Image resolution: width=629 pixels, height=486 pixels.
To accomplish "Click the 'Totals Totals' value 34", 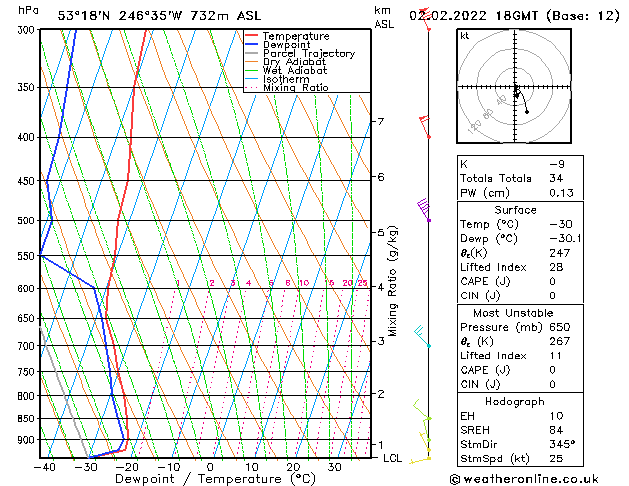I will (x=556, y=178).
